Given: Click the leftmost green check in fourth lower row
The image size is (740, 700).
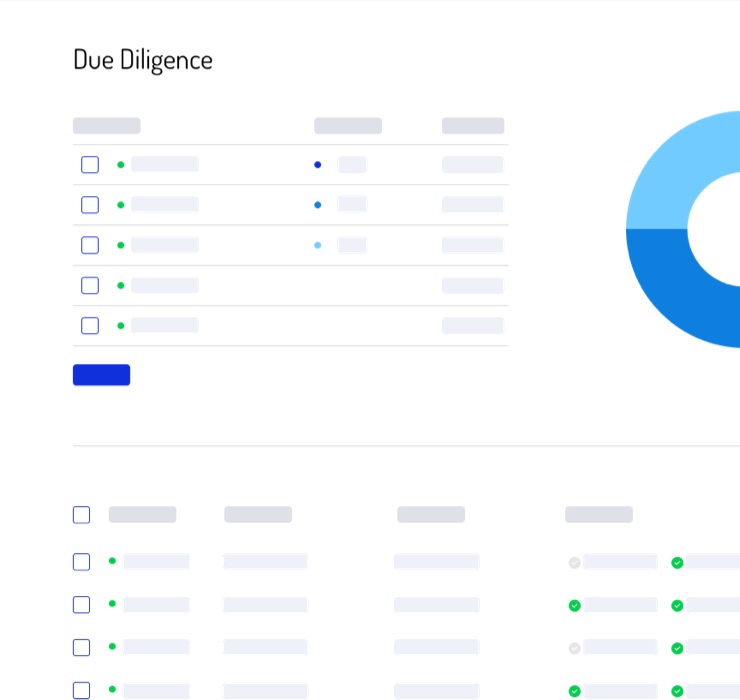Looking at the screenshot, I should click(574, 691).
